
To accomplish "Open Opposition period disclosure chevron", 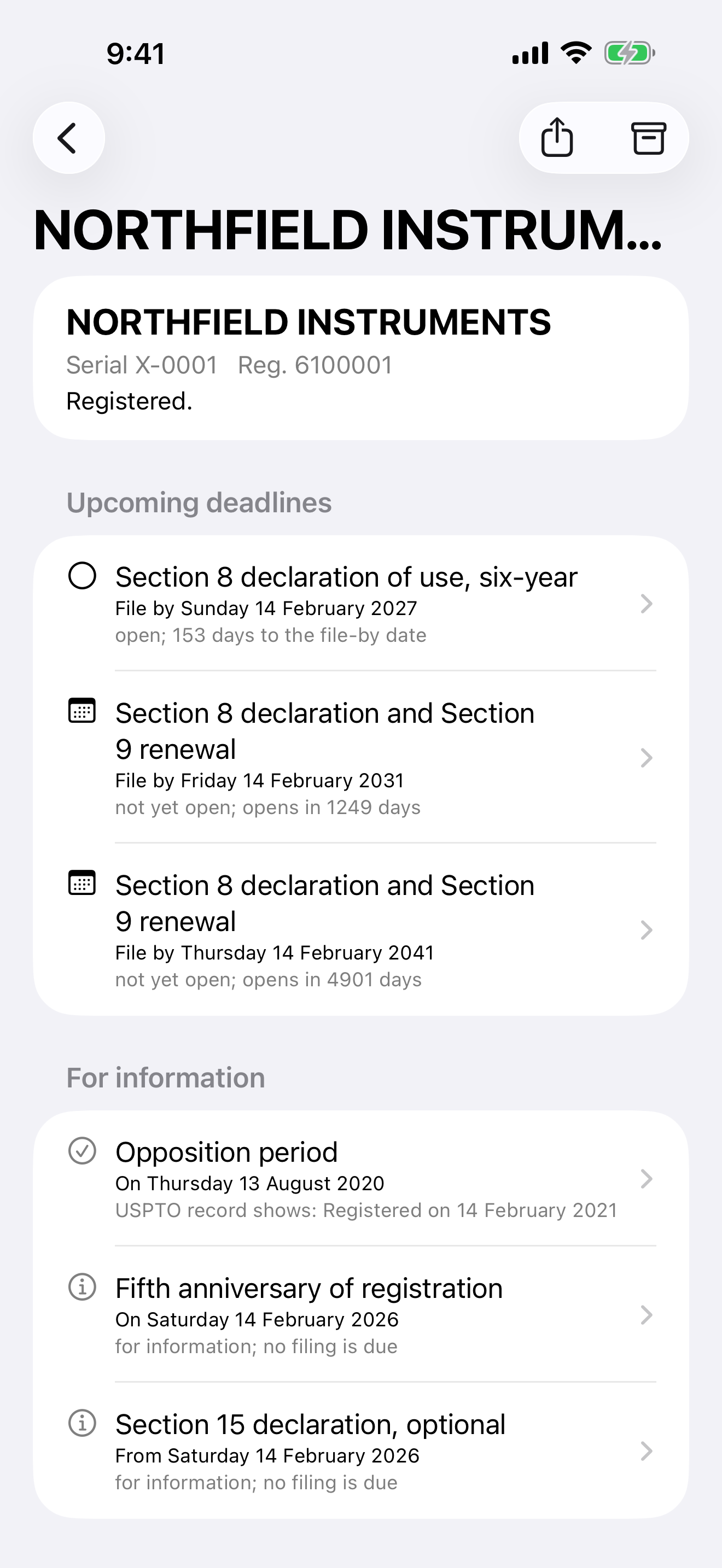I will [x=647, y=1178].
